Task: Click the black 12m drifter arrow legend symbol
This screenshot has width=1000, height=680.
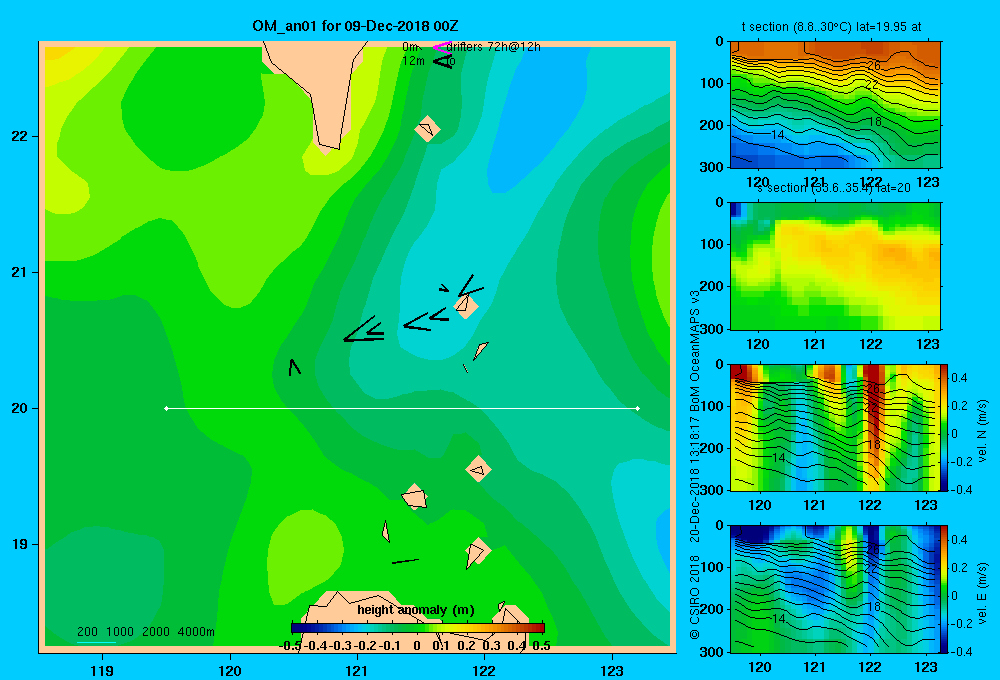Action: pos(443,61)
